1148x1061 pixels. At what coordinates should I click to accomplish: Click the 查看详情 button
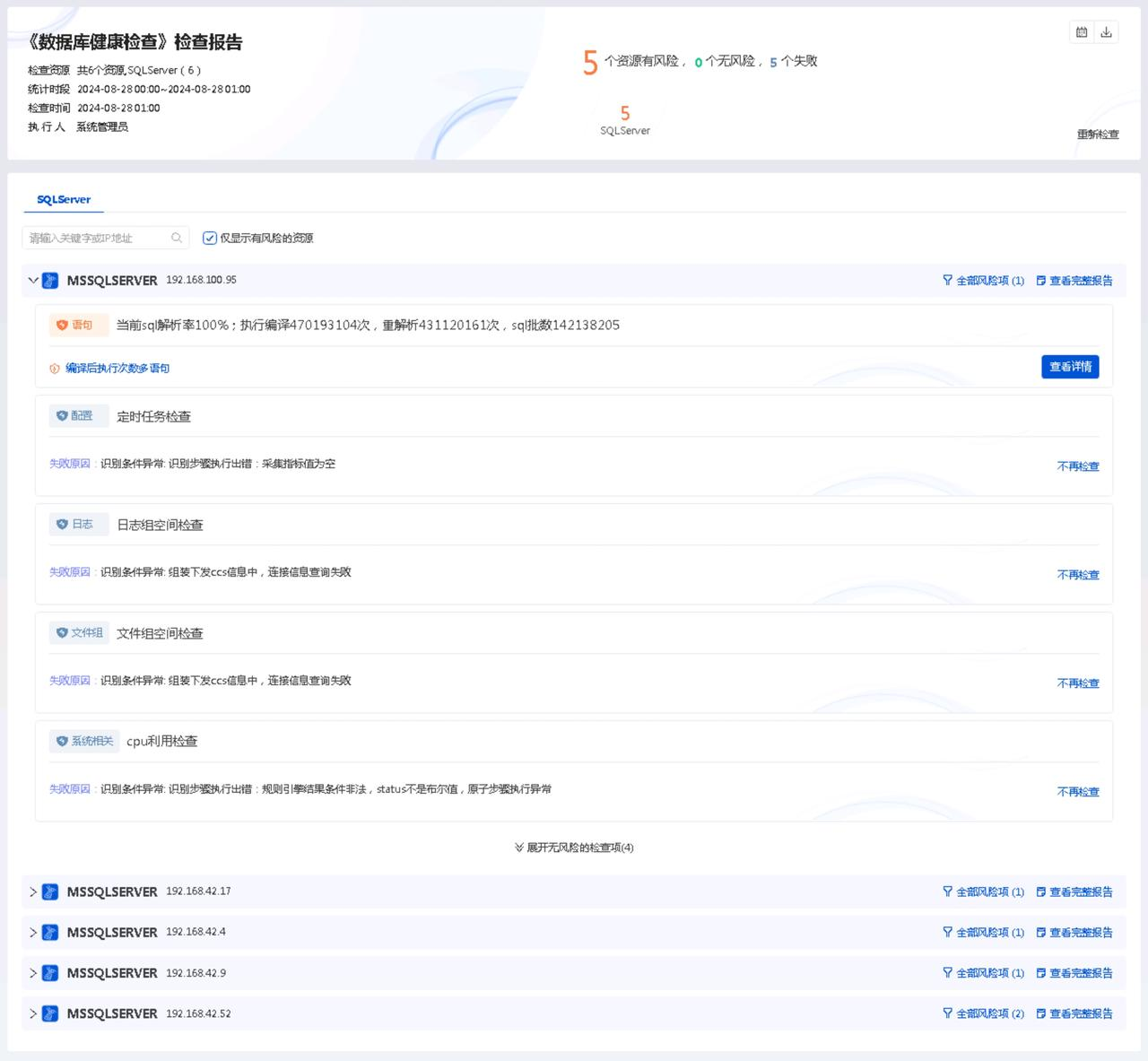1070,367
